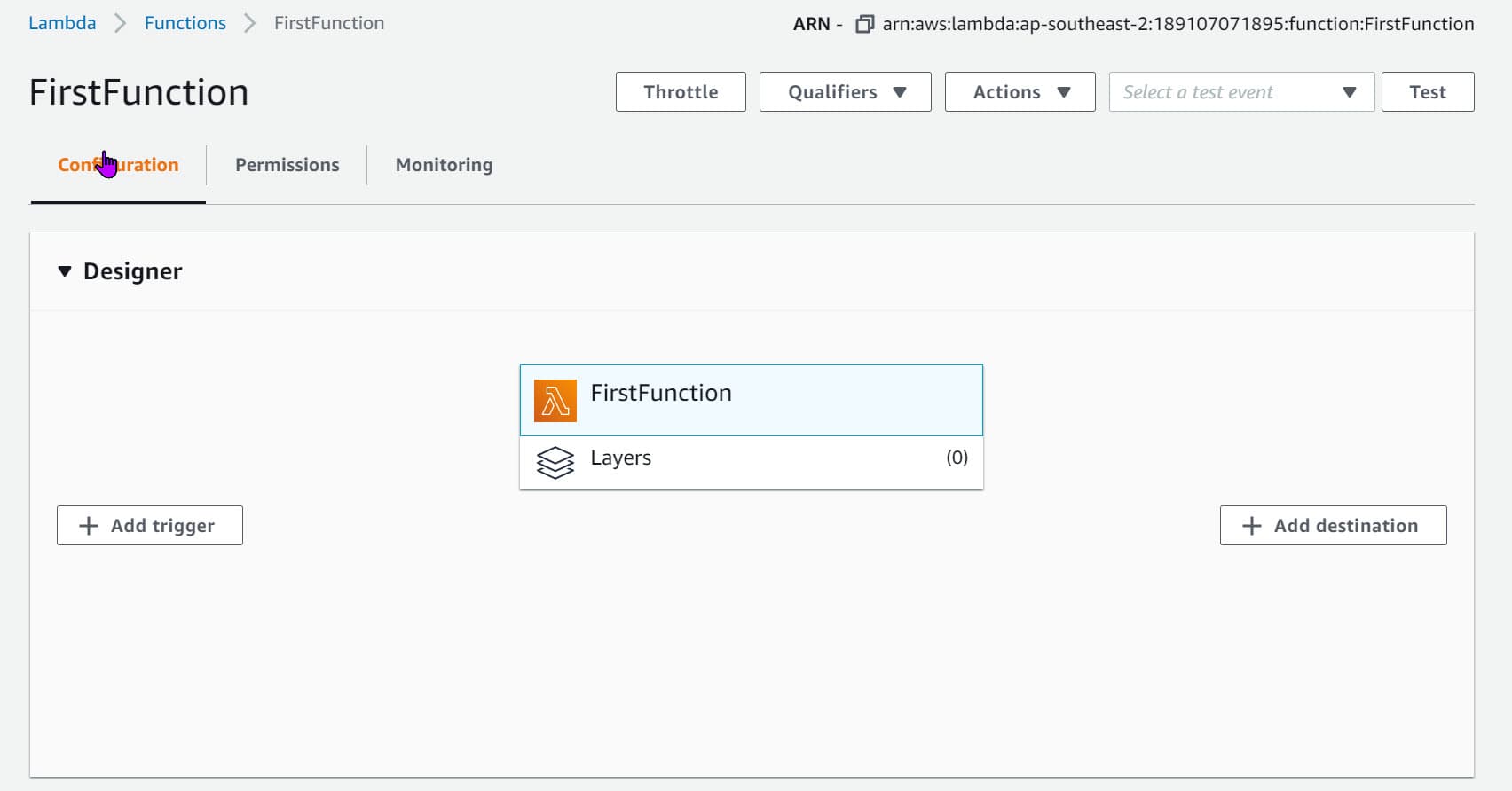The image size is (1512, 791).
Task: Click the Throttle button
Action: [681, 92]
